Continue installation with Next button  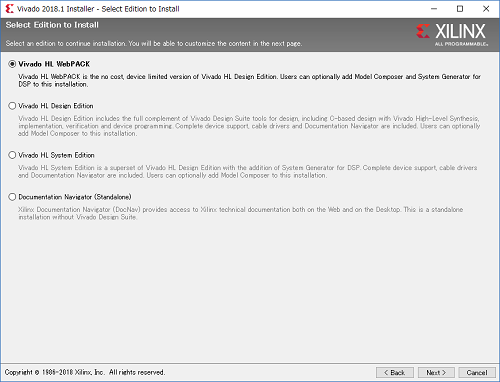pyautogui.click(x=436, y=373)
